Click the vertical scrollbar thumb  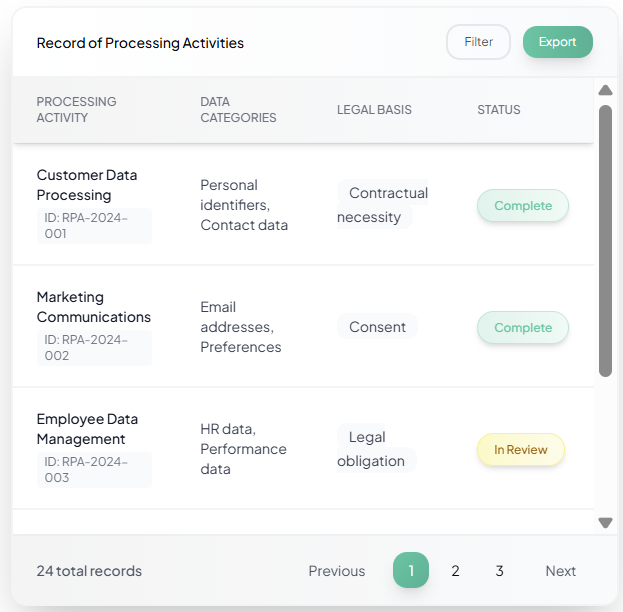point(605,240)
